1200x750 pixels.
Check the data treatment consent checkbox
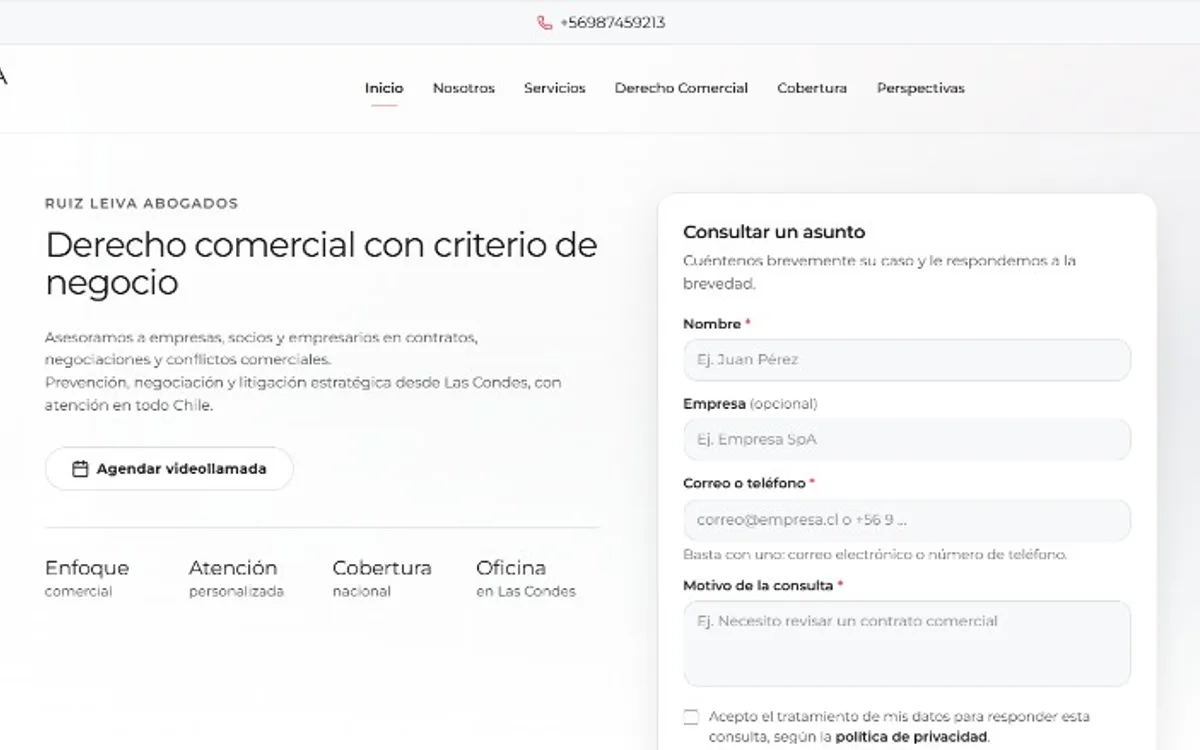(691, 717)
